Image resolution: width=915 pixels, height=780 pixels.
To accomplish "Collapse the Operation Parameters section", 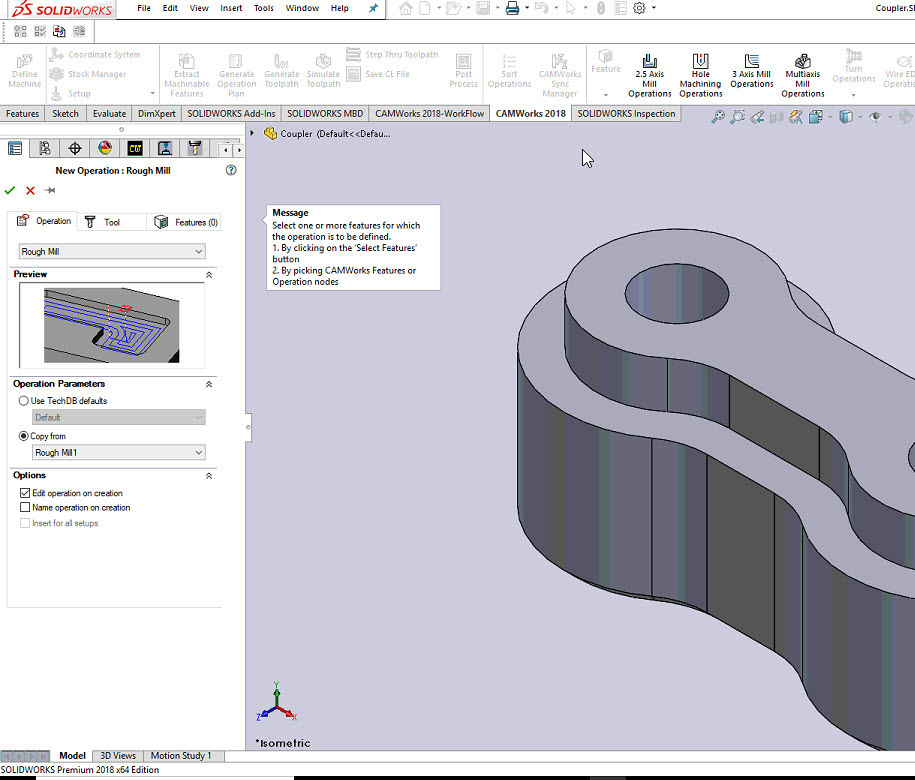I will click(209, 384).
